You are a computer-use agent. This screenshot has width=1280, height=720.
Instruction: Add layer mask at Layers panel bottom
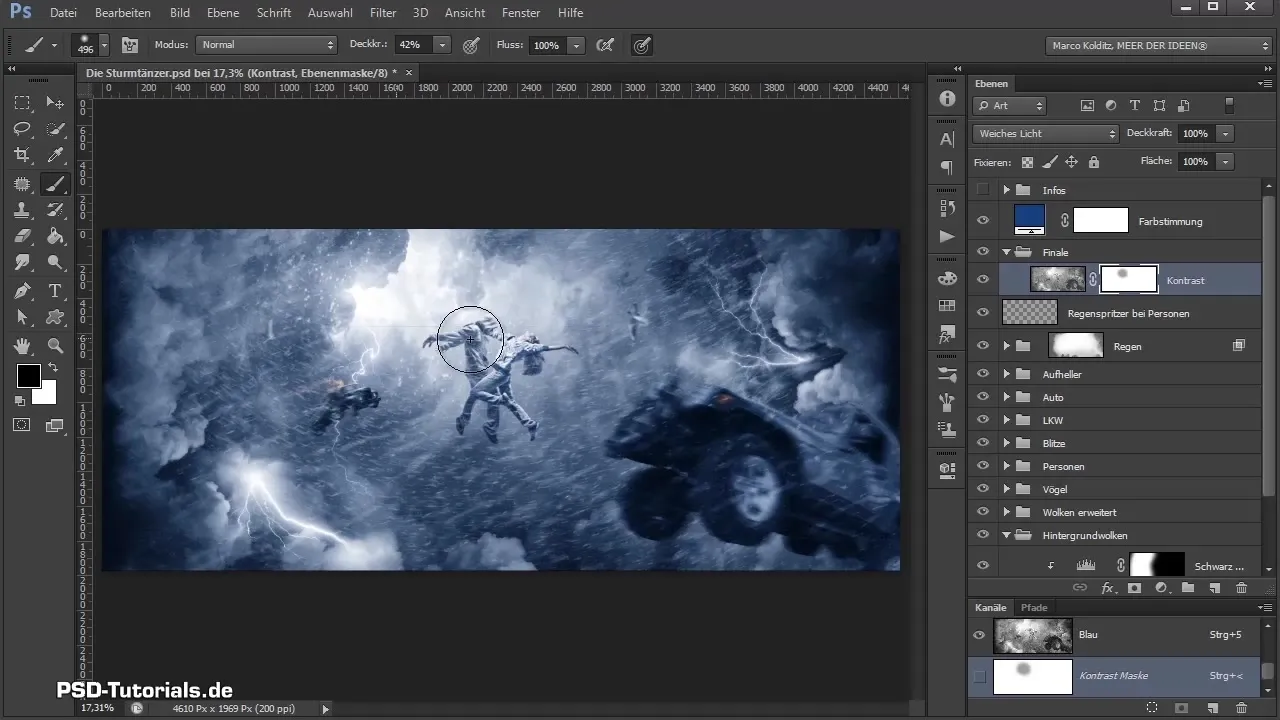click(1134, 589)
